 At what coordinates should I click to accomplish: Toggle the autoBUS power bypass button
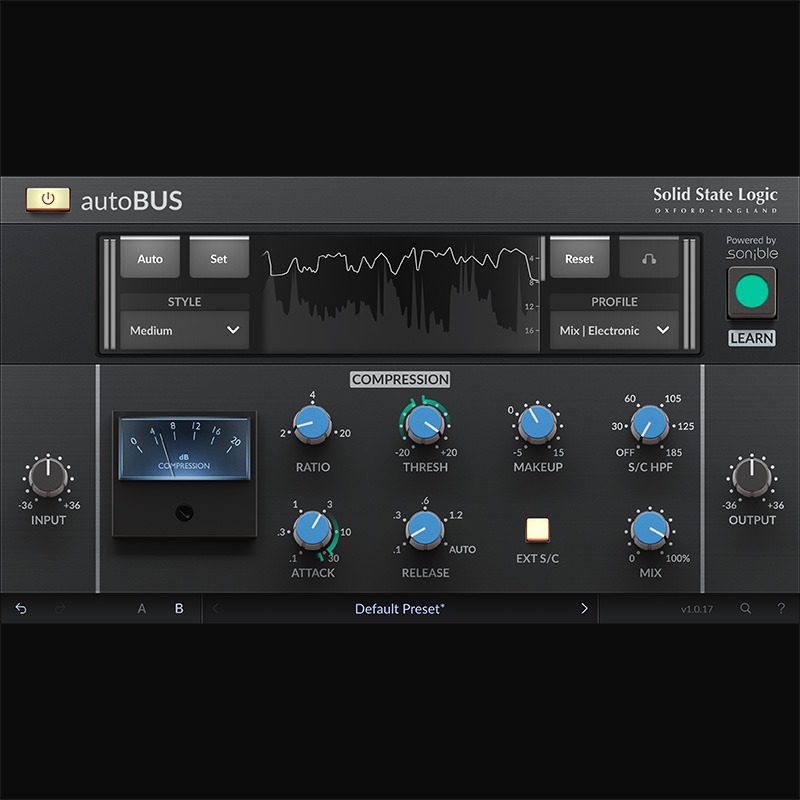point(48,199)
